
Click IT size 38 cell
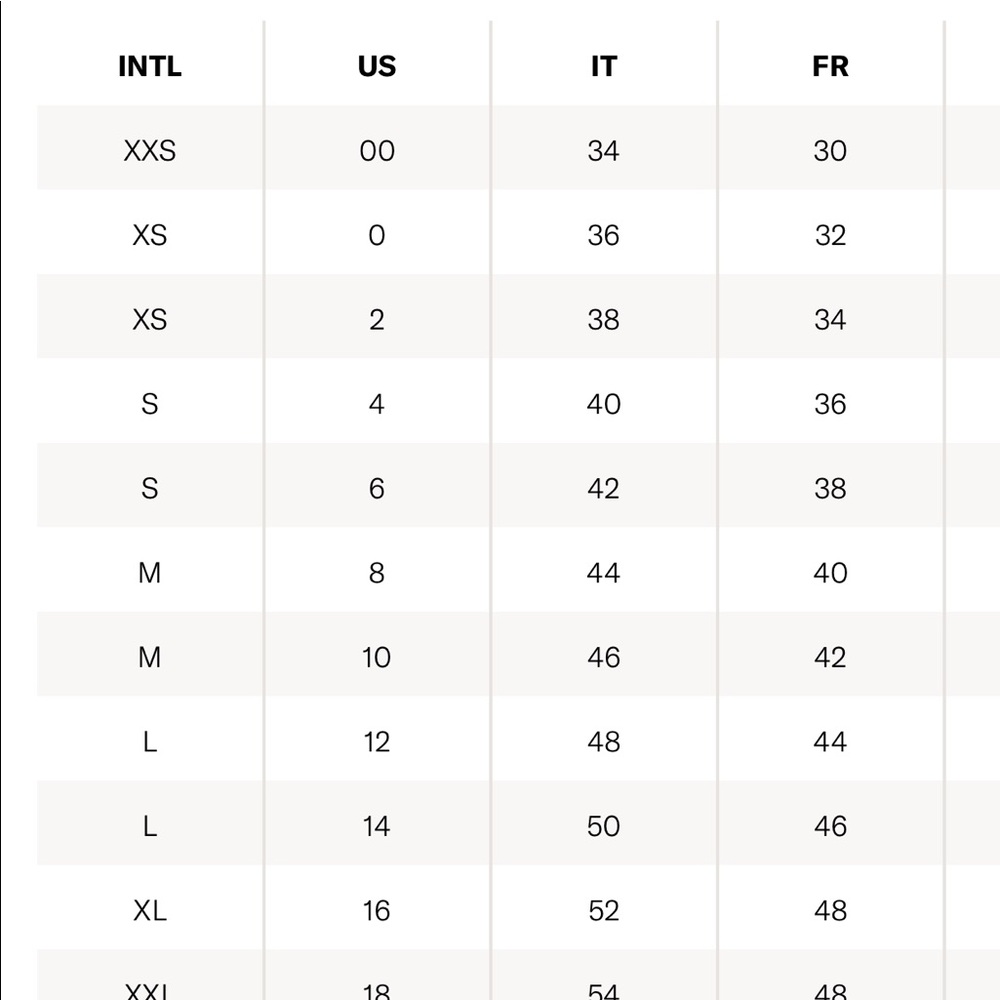[603, 320]
